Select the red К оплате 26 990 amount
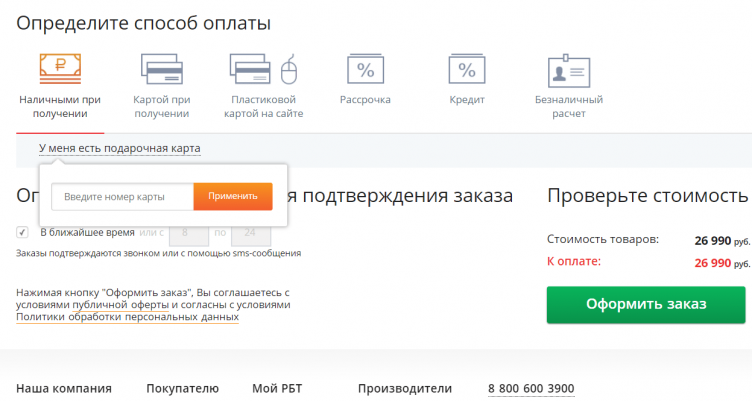The height and width of the screenshot is (401, 752). tap(722, 263)
